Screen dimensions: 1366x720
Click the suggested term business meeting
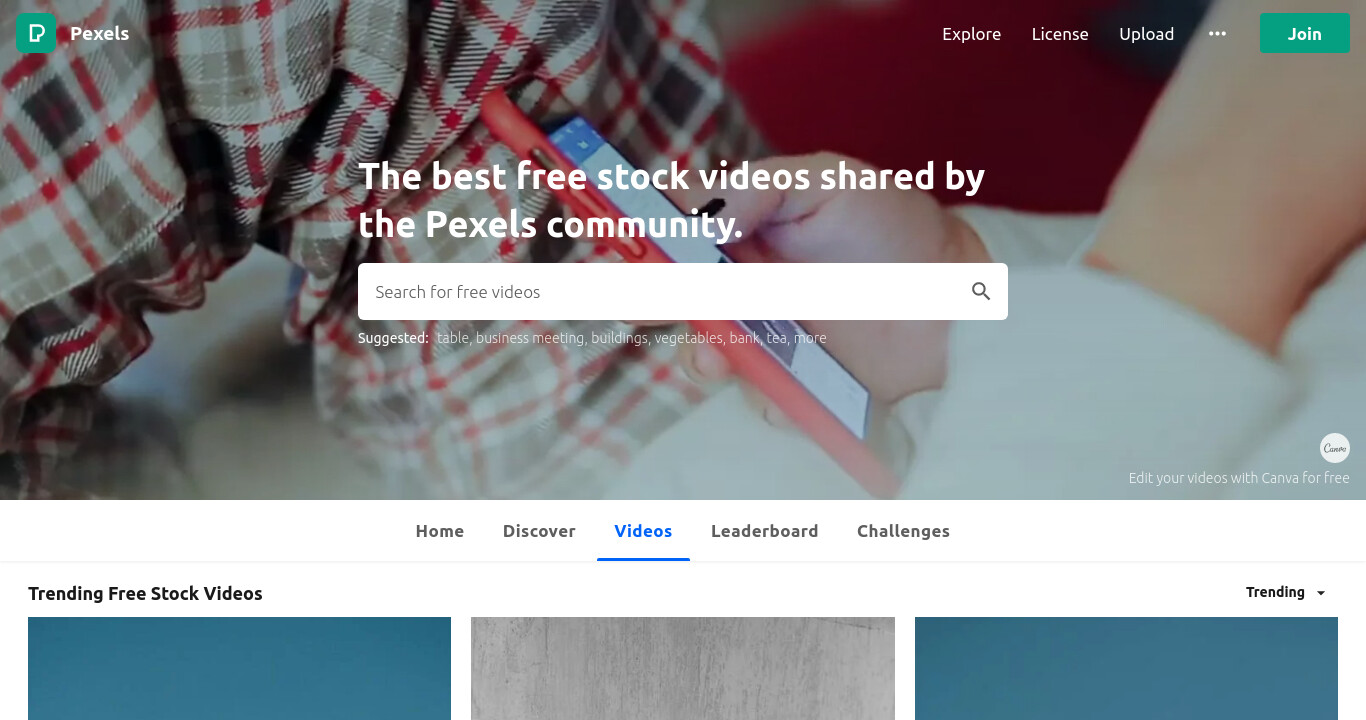tap(530, 338)
